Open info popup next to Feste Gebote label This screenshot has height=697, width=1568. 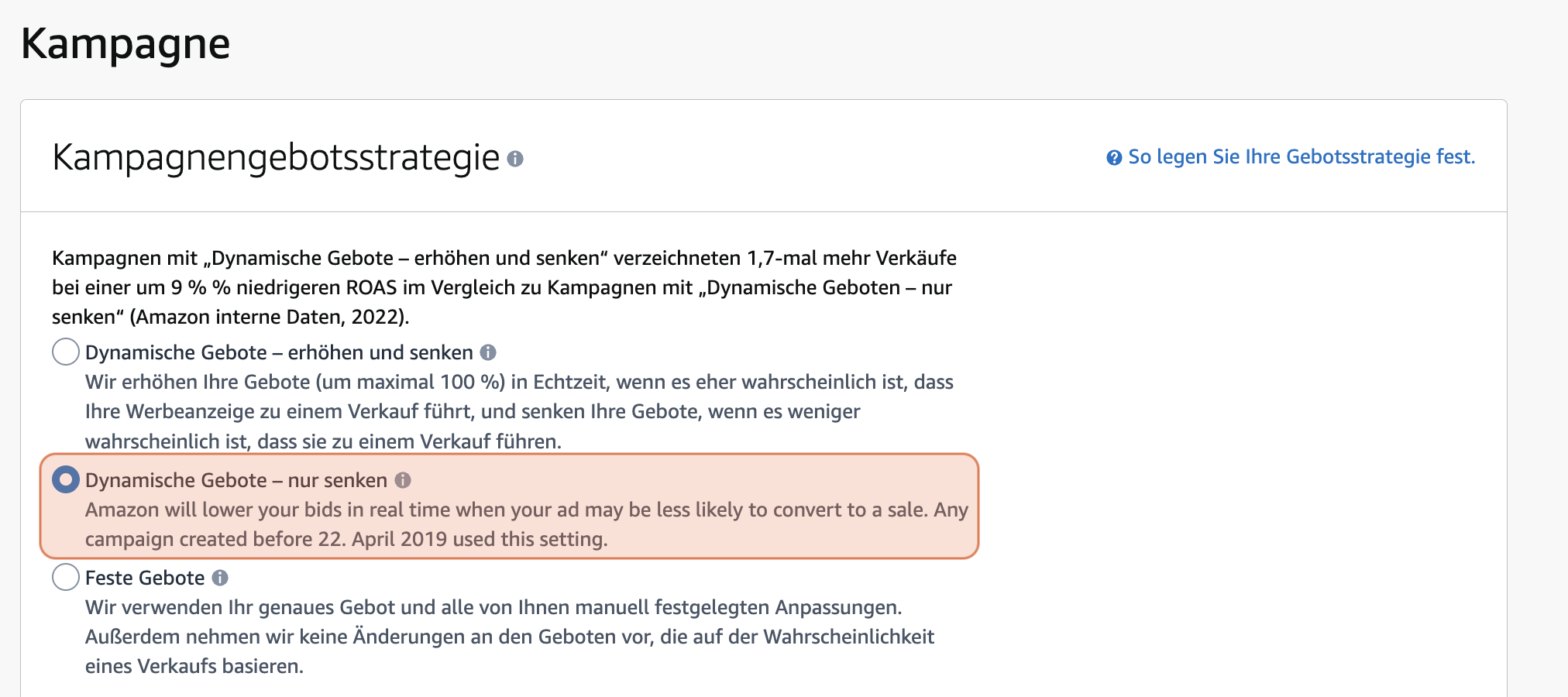point(223,577)
